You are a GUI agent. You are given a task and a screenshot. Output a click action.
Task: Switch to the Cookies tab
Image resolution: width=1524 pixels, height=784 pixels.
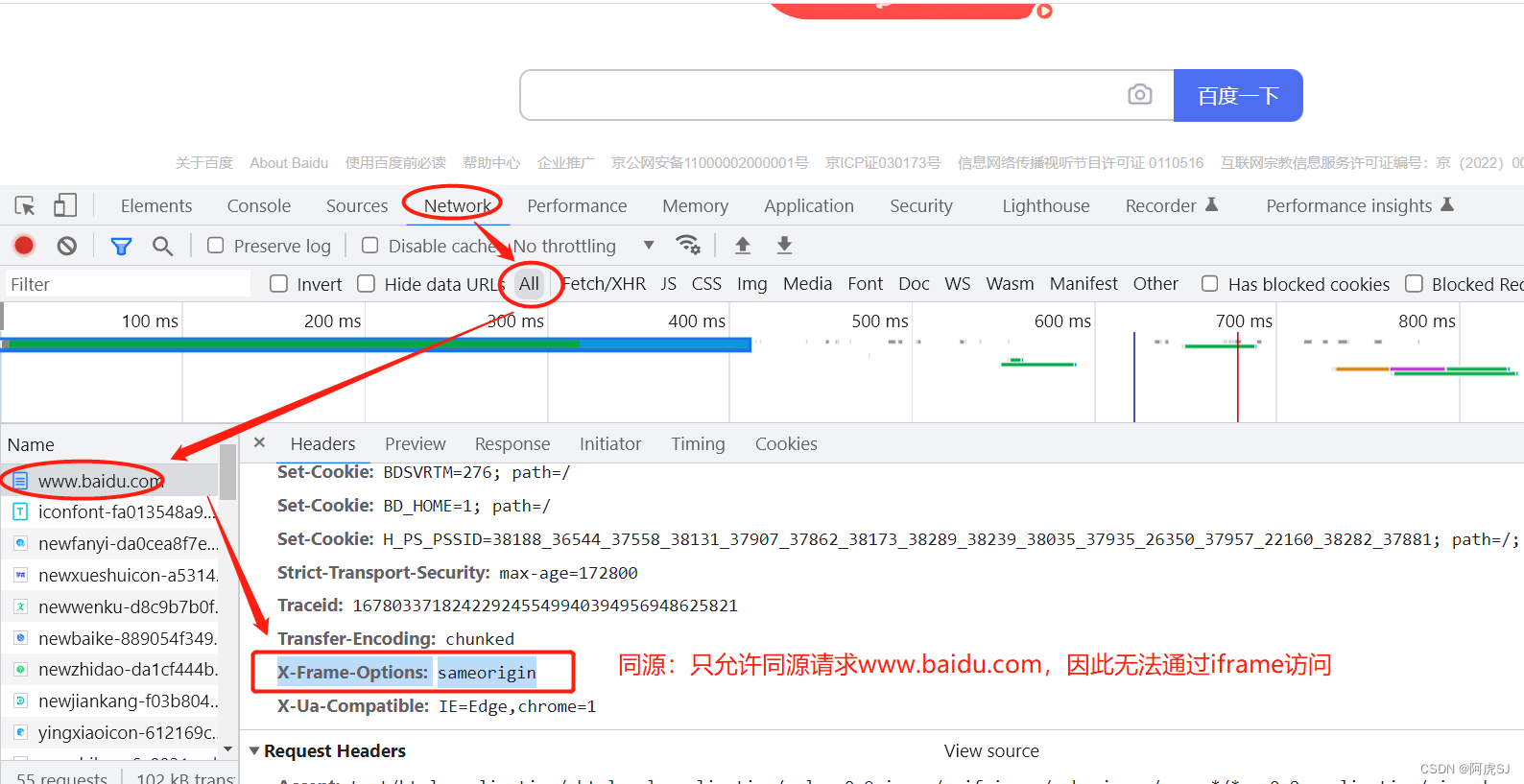coord(786,444)
